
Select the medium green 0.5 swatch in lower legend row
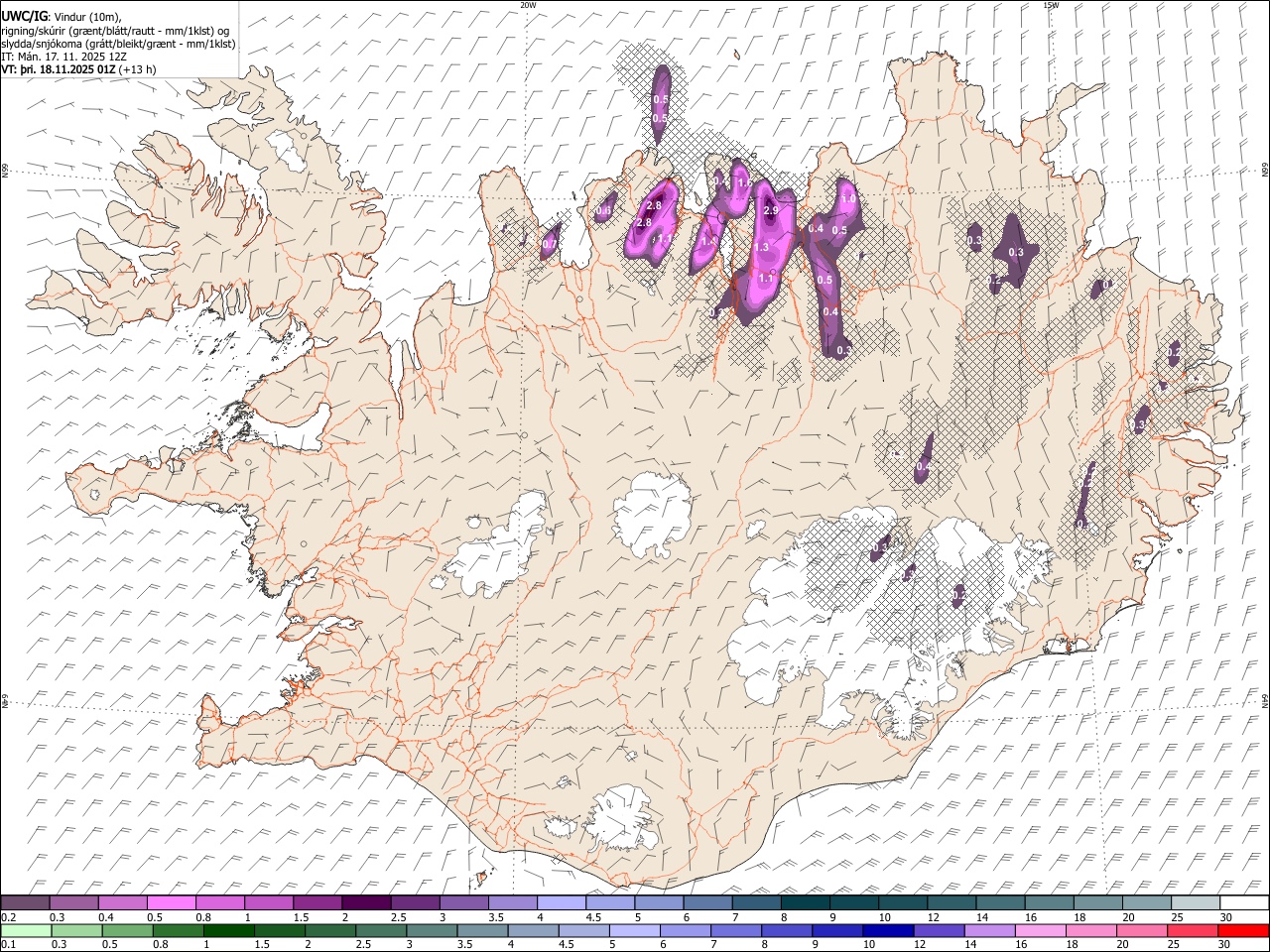(127, 930)
